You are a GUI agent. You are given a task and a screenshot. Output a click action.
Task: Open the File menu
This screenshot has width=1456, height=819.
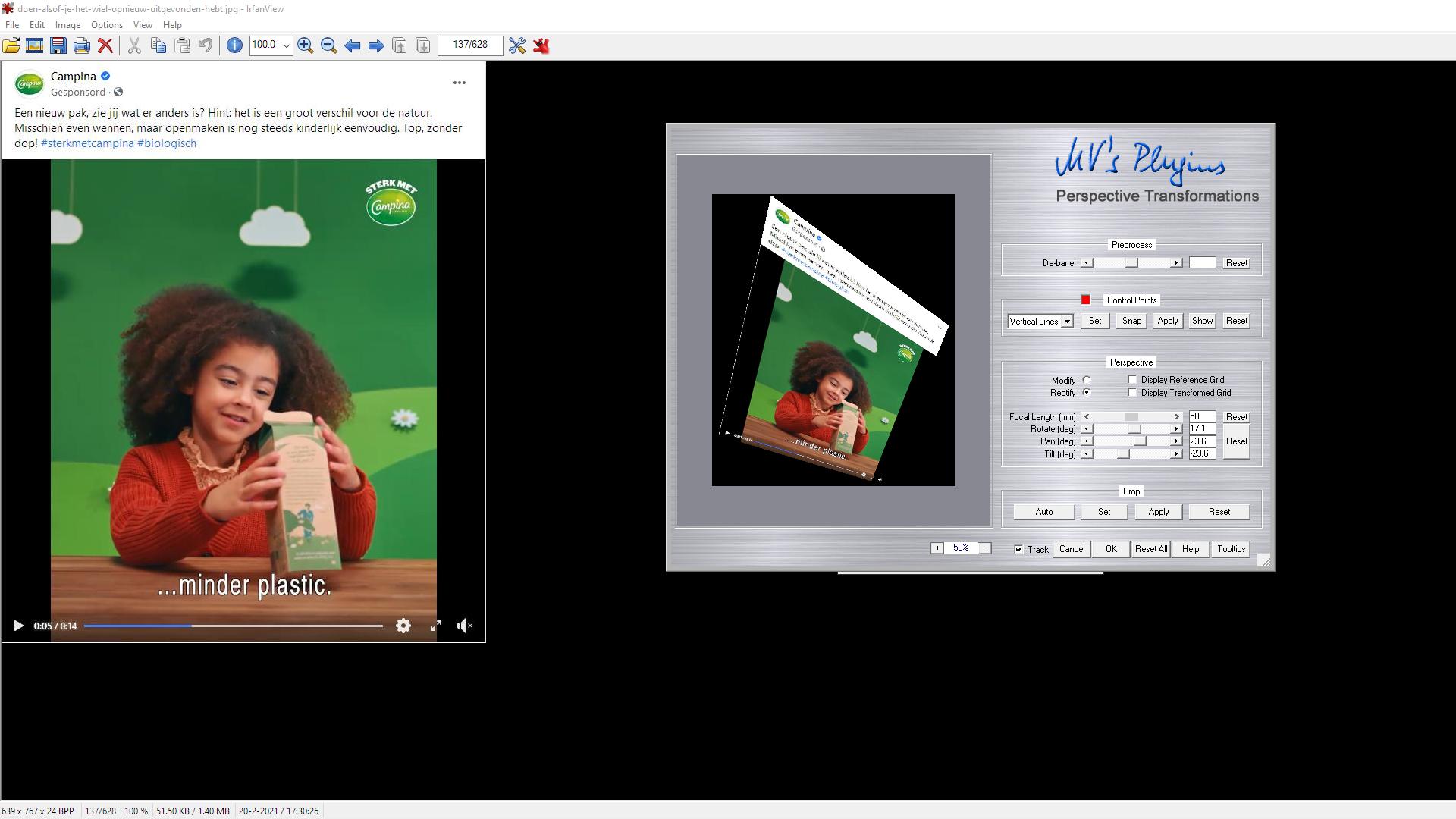coord(12,25)
